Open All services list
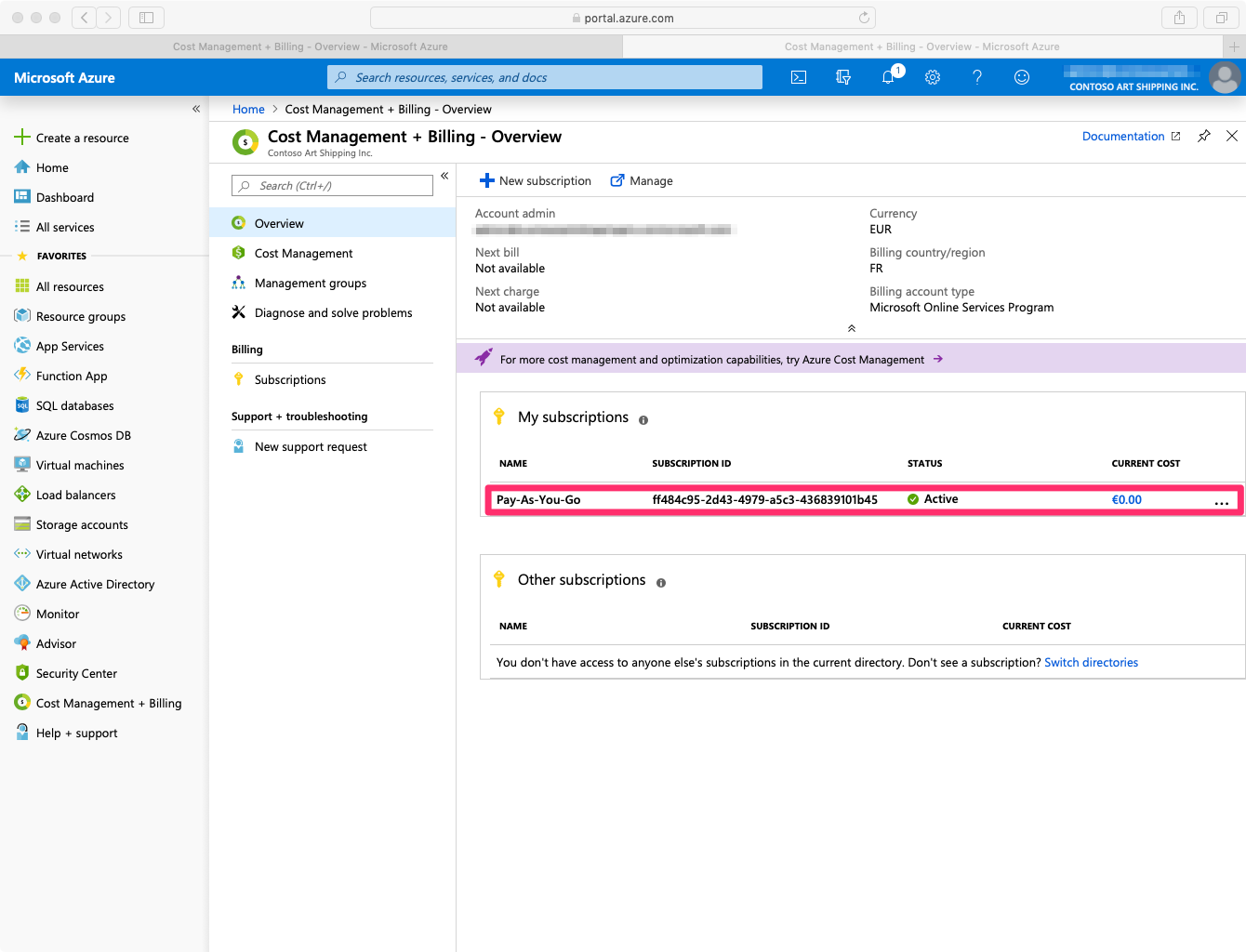Image resolution: width=1246 pixels, height=952 pixels. (x=55, y=227)
